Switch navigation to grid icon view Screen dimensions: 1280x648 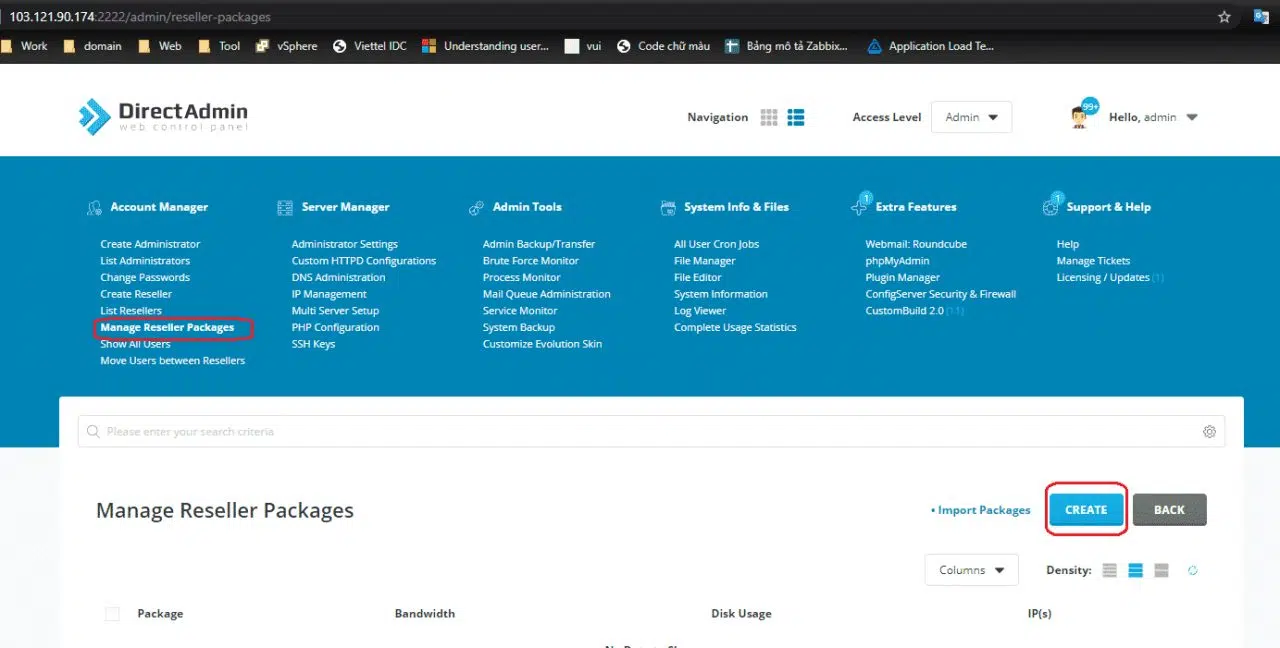coord(769,117)
